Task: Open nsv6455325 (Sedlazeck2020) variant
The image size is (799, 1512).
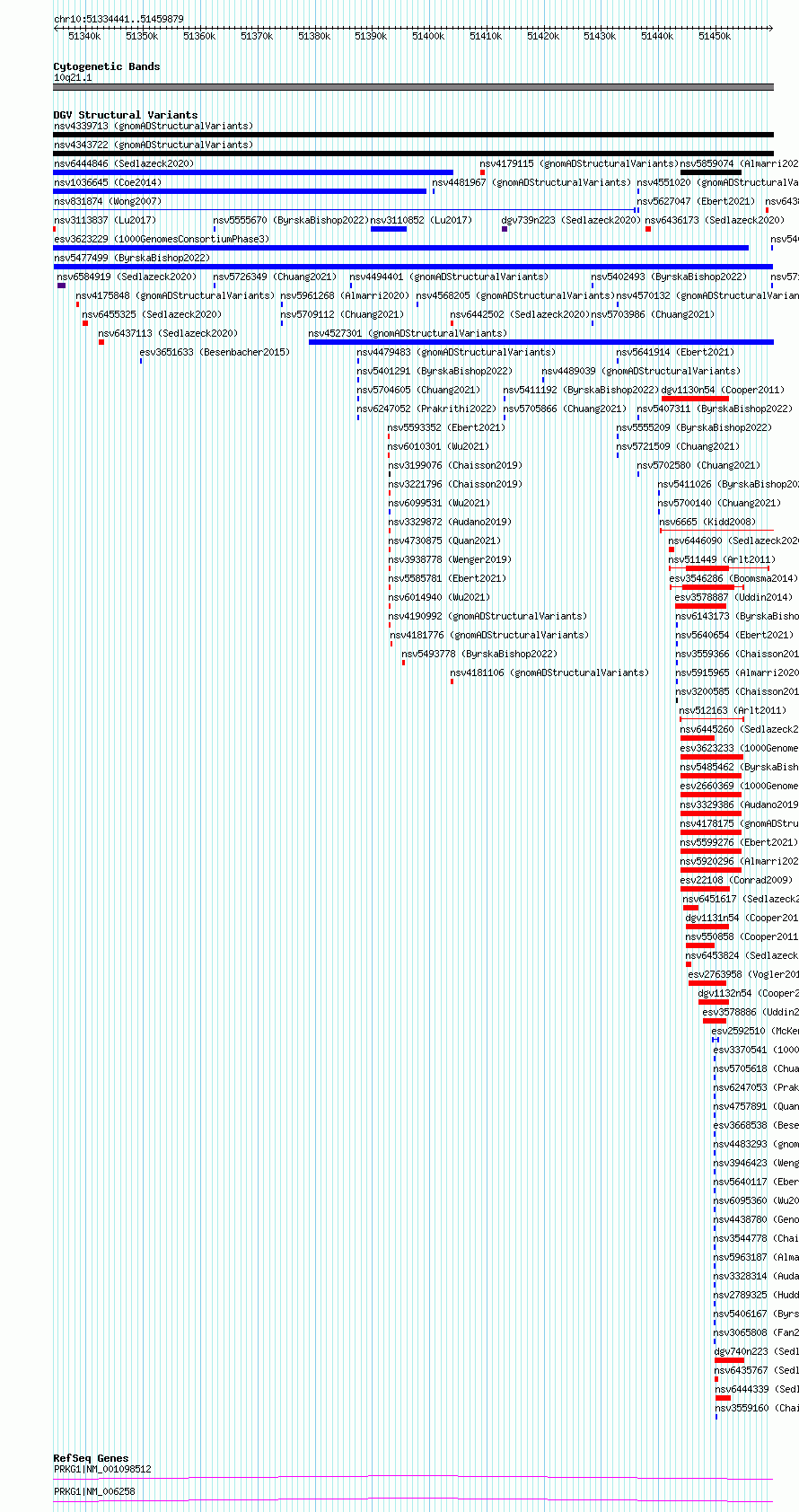Action: [152, 314]
